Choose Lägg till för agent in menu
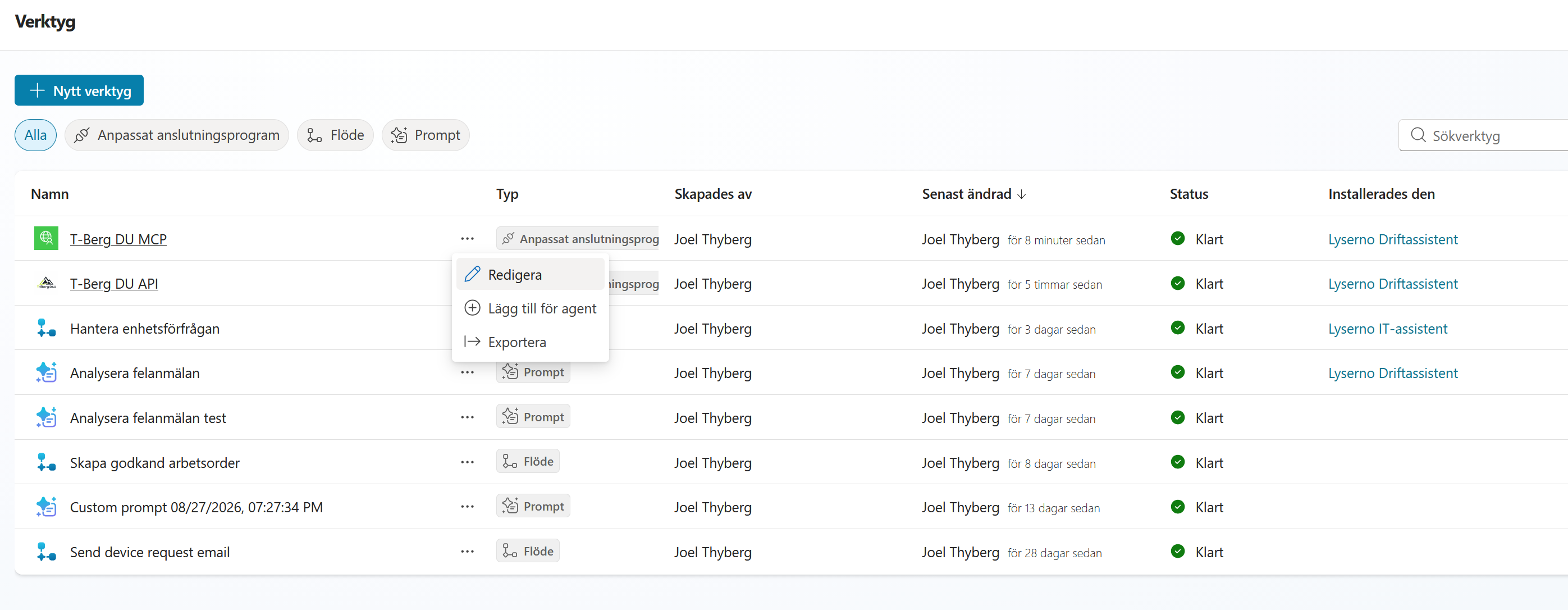The image size is (1568, 610). tap(530, 308)
